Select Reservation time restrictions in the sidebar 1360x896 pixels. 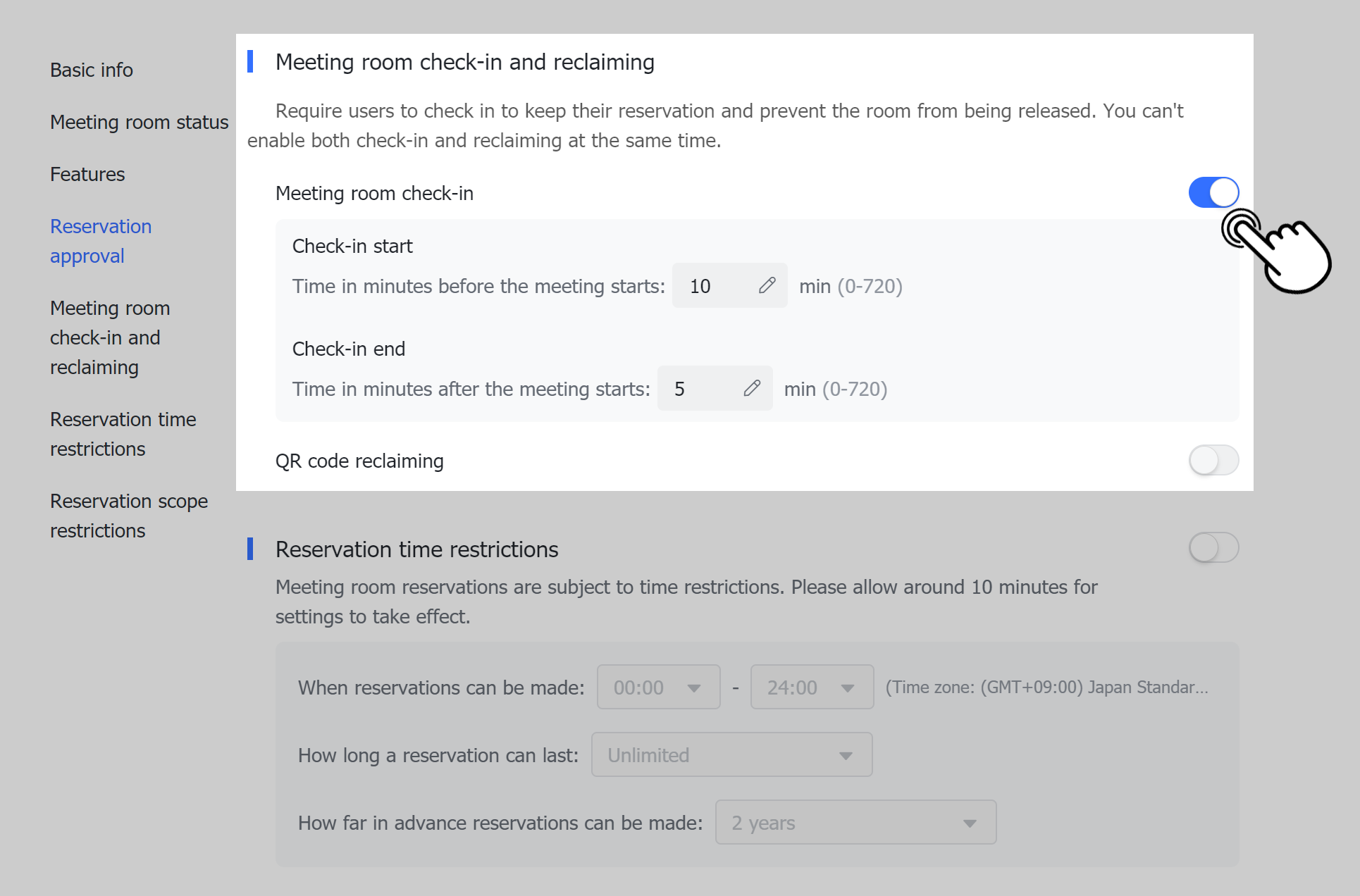(123, 434)
